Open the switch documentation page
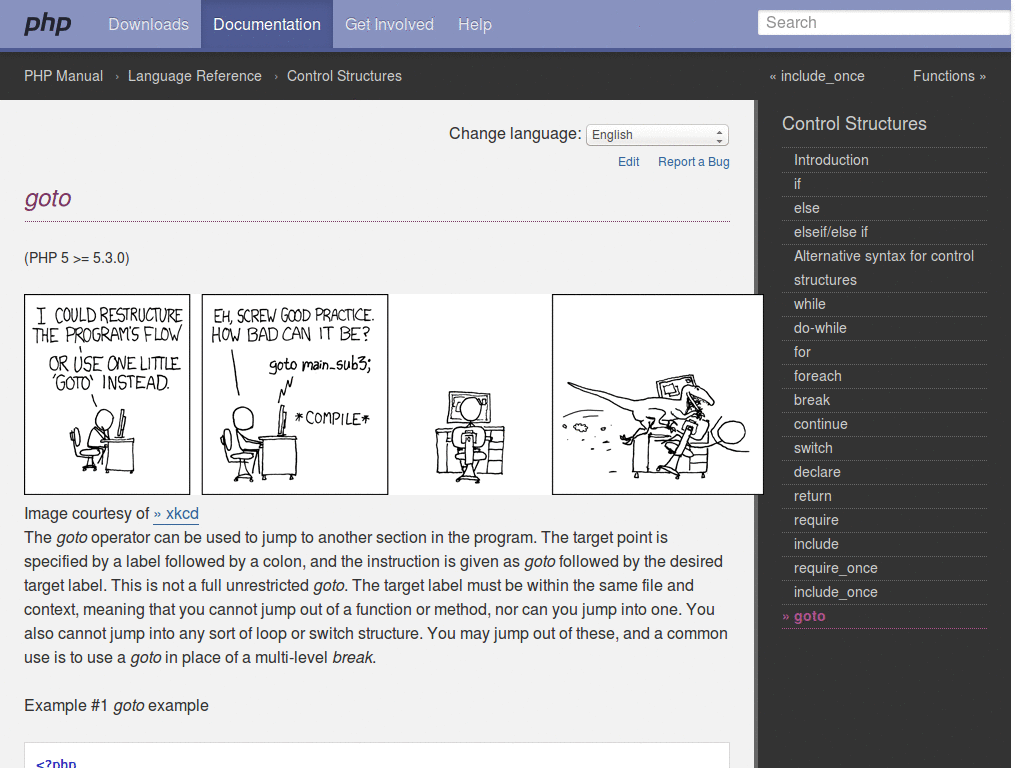Screen dimensions: 1024x768 [x=813, y=448]
